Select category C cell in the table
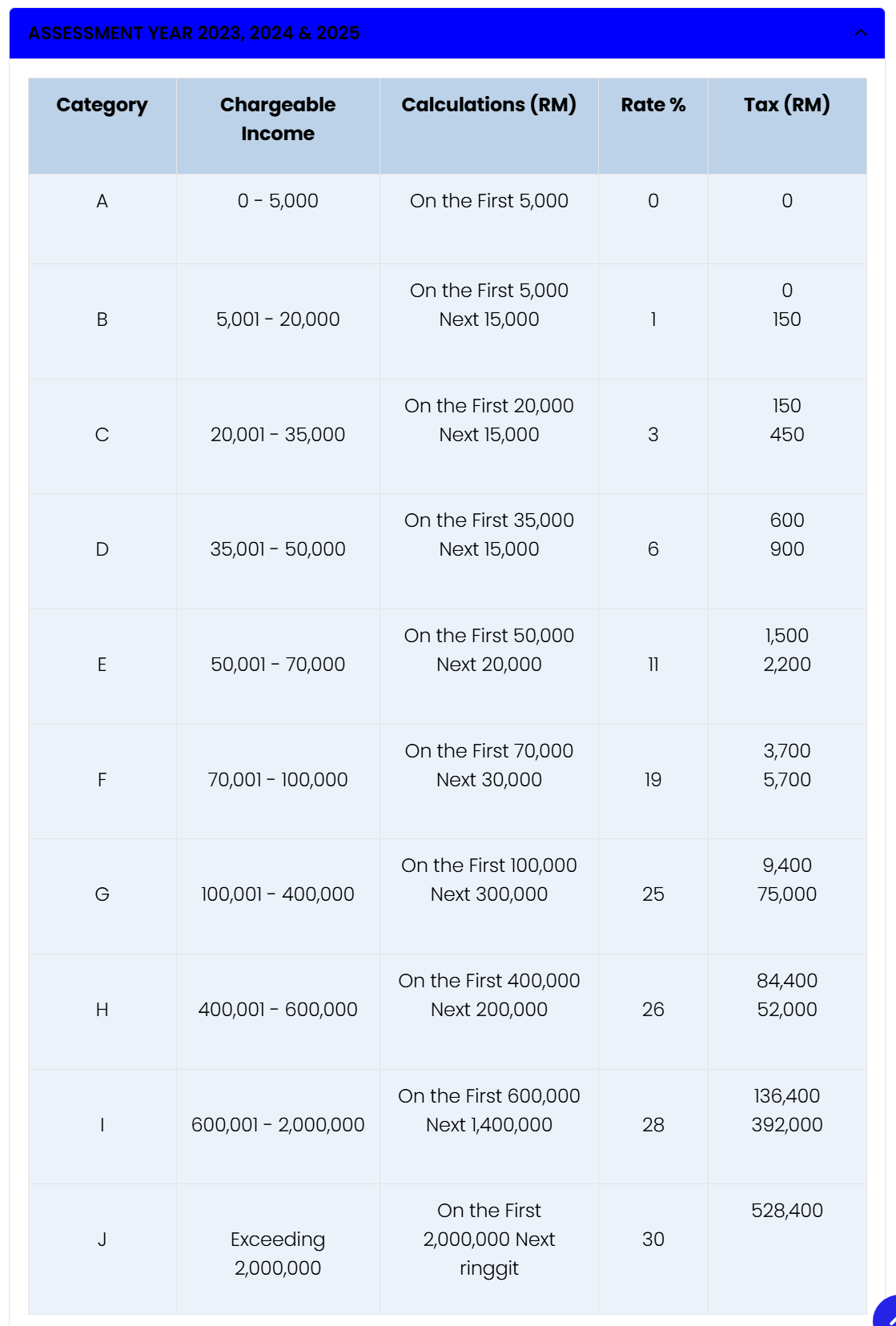The image size is (896, 1326). (102, 435)
